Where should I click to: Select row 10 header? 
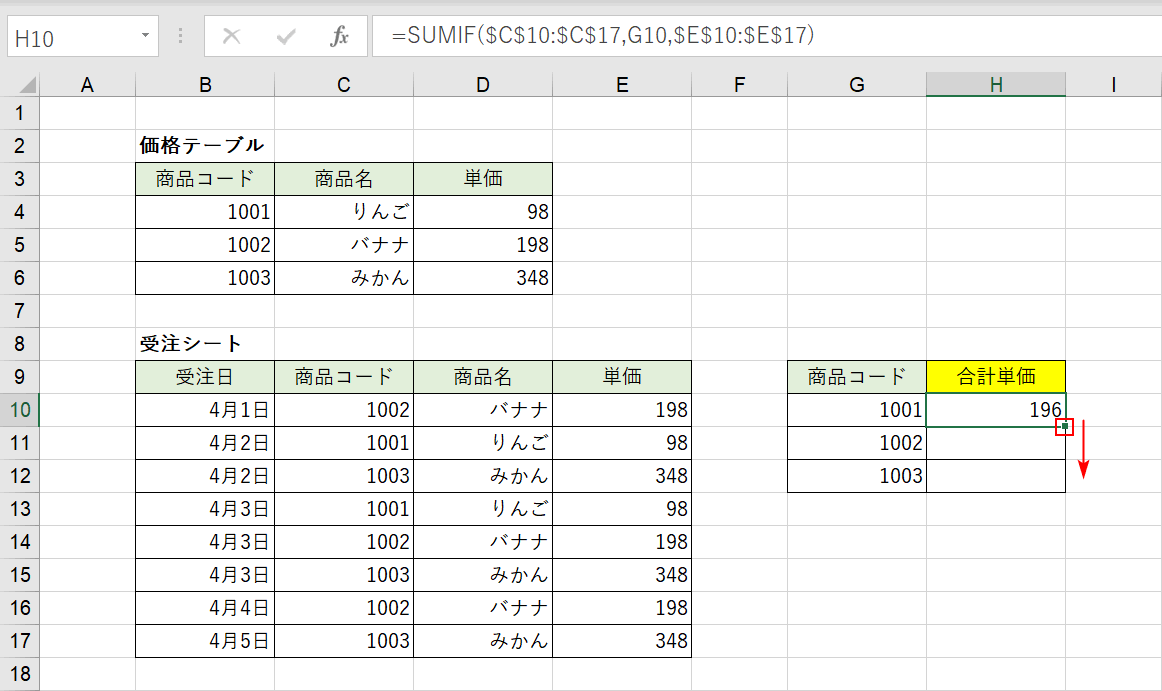(x=19, y=410)
